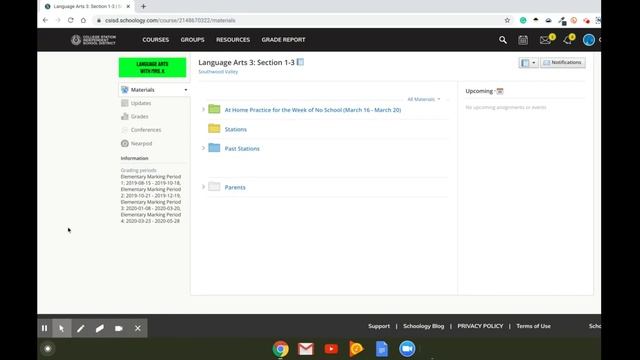Expand the Past Stations folder
This screenshot has height=360, width=640.
coord(203,148)
